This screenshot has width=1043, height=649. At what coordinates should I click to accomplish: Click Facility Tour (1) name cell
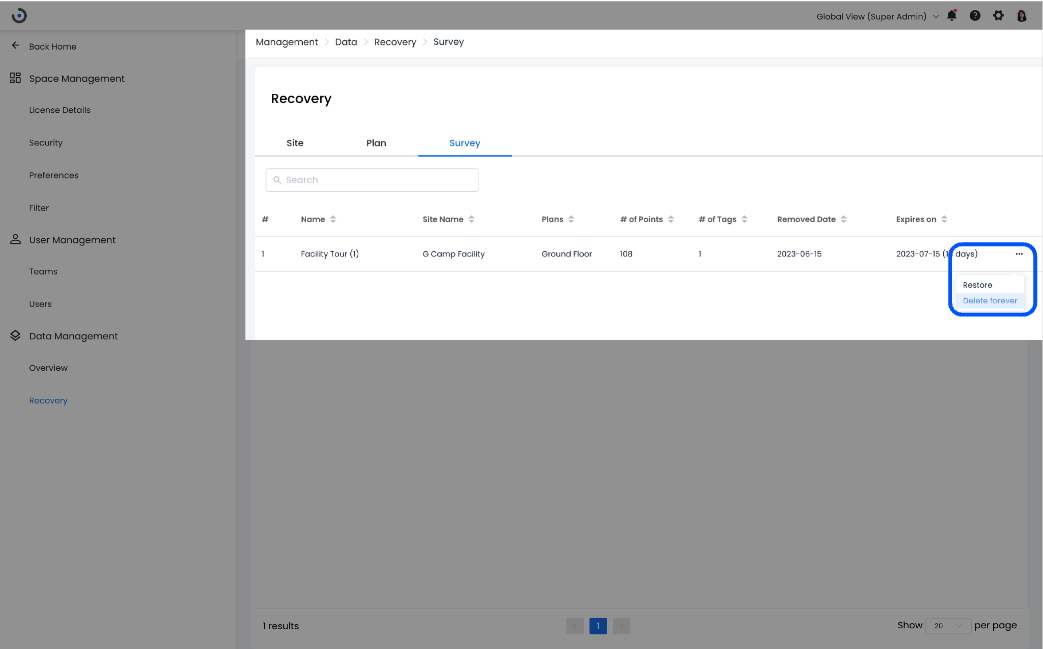pyautogui.click(x=329, y=254)
